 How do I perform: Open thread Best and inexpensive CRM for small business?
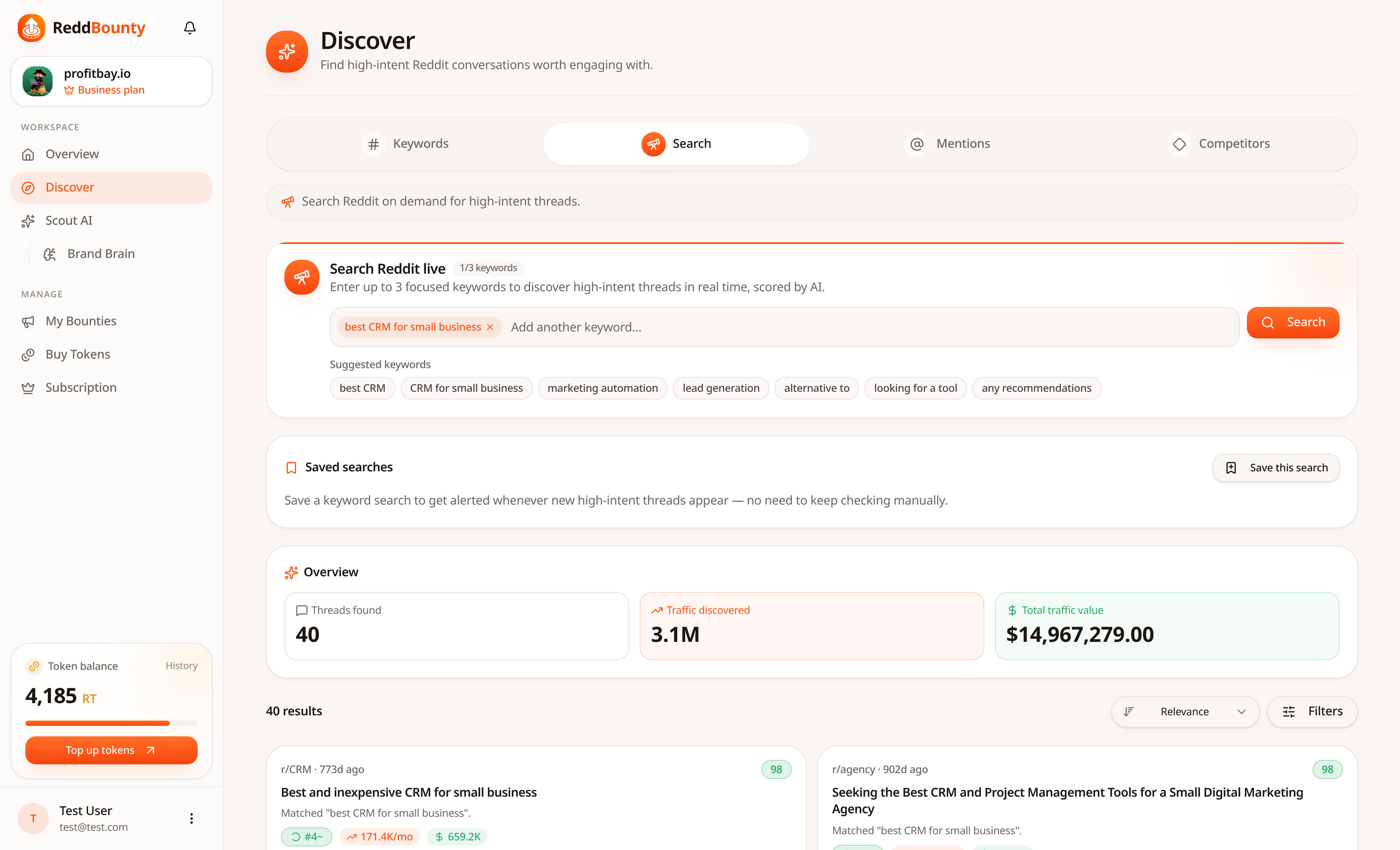tap(409, 792)
